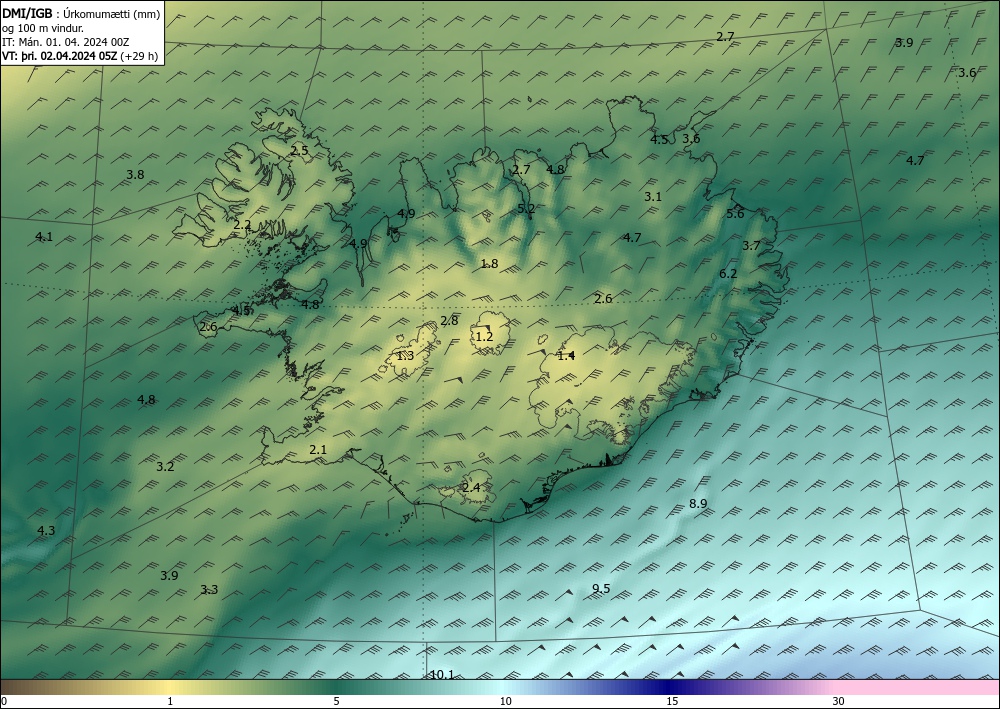Click the 5.2 value in north Iceland

point(526,208)
